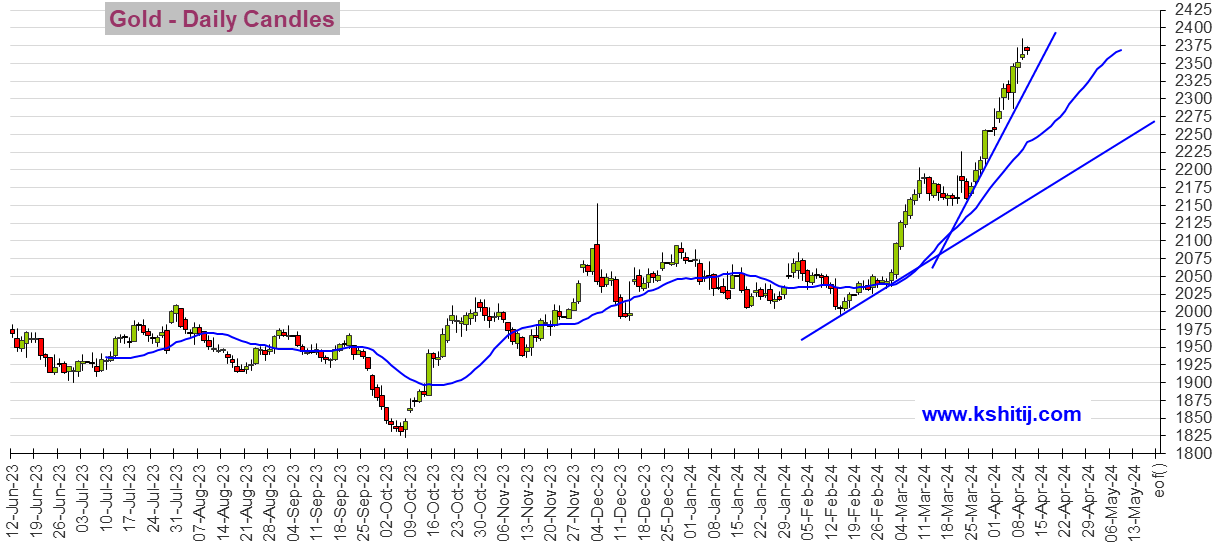Select the 09-Oct-23 date on x-axis
The width and height of the screenshot is (1215, 547).
[407, 491]
